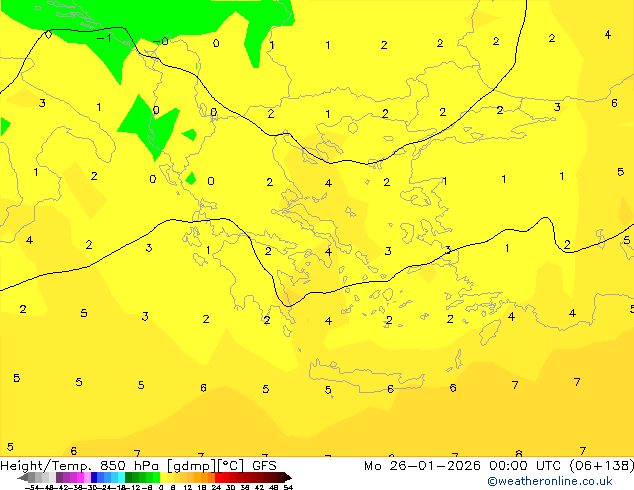Click the dark maroon right arrow end of color scale
This screenshot has width=634, height=490.
point(288,477)
